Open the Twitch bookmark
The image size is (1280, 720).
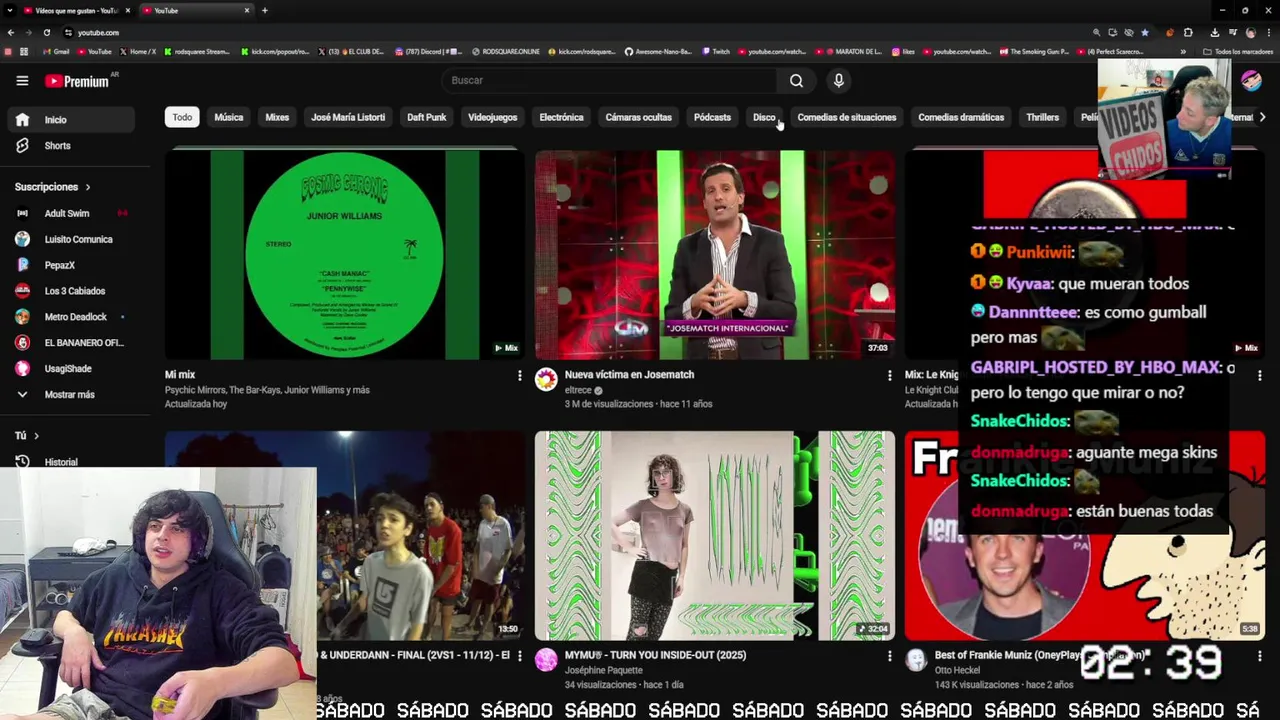point(716,51)
